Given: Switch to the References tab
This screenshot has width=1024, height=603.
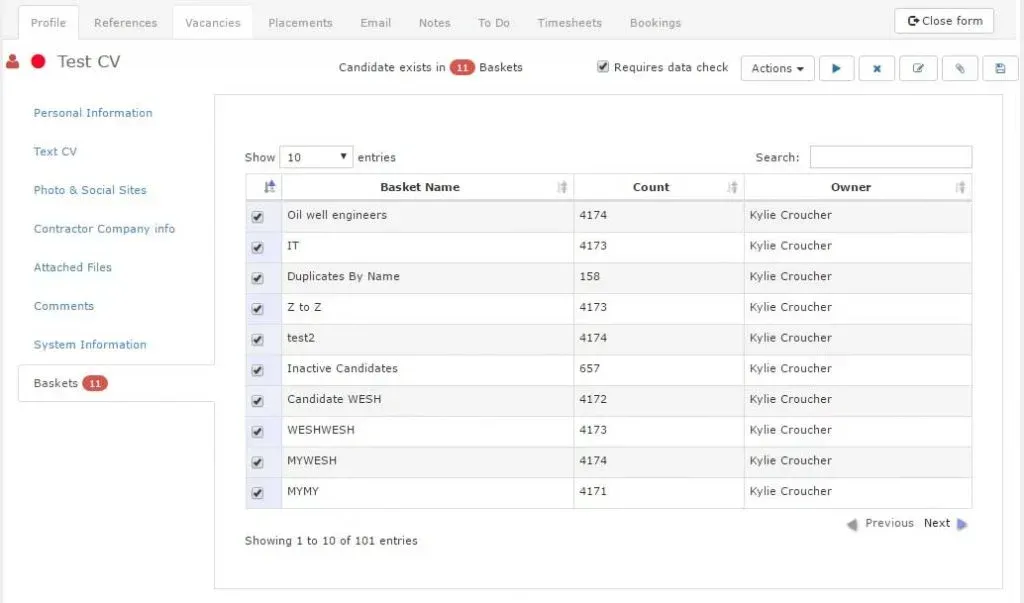Looking at the screenshot, I should 125,23.
